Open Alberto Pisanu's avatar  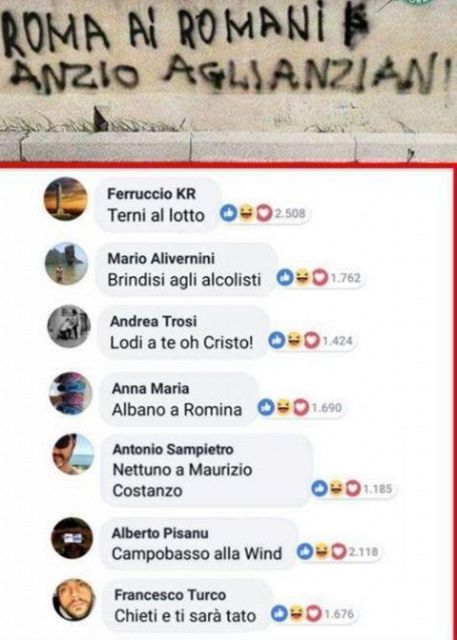[72, 538]
